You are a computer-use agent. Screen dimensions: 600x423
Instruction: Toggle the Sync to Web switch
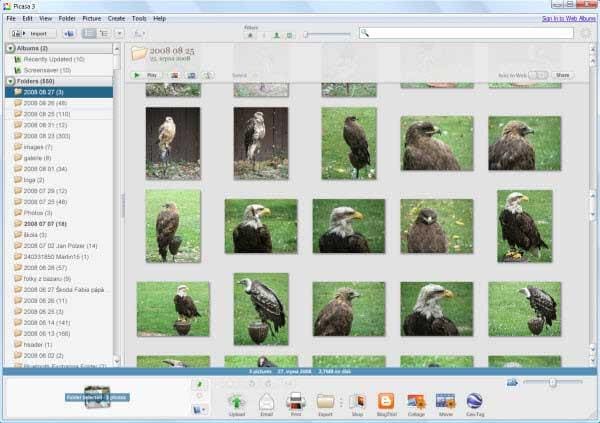click(x=538, y=75)
